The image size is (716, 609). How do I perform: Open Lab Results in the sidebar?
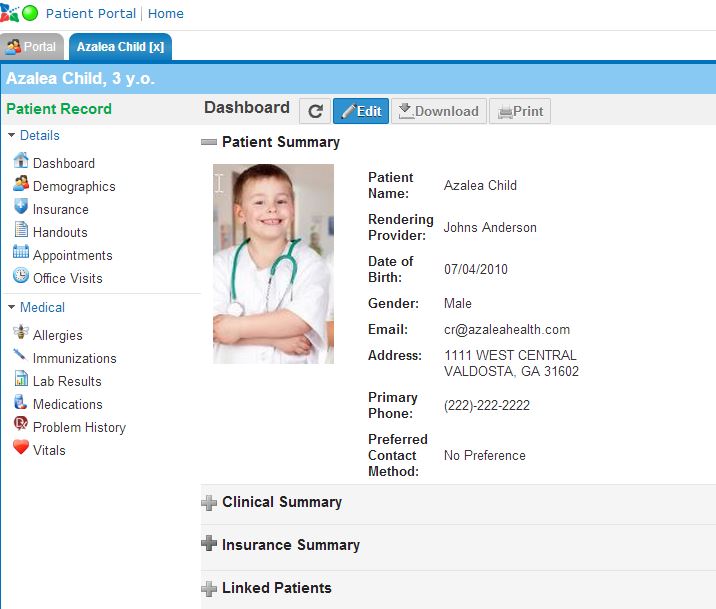coord(67,381)
